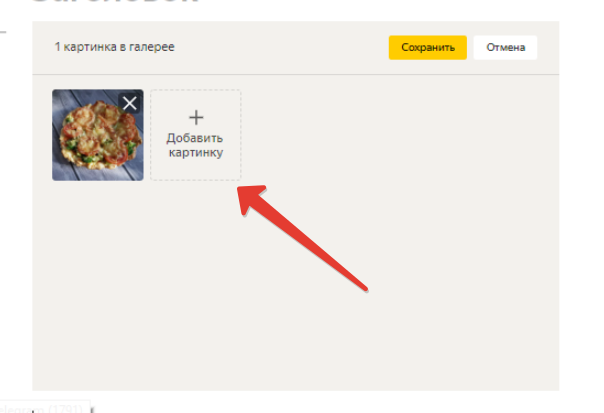Click the divider line under gallery header
This screenshot has width=604, height=413.
(x=295, y=74)
